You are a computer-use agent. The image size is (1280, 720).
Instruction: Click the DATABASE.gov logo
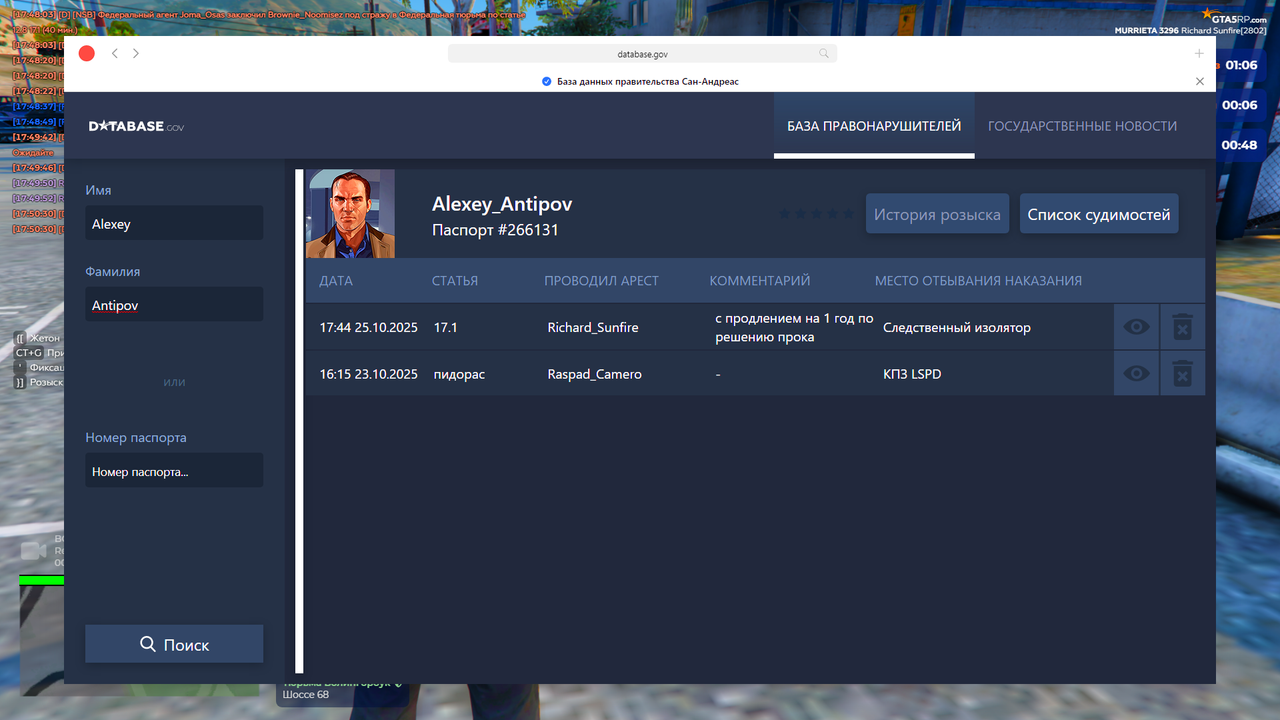pyautogui.click(x=136, y=126)
